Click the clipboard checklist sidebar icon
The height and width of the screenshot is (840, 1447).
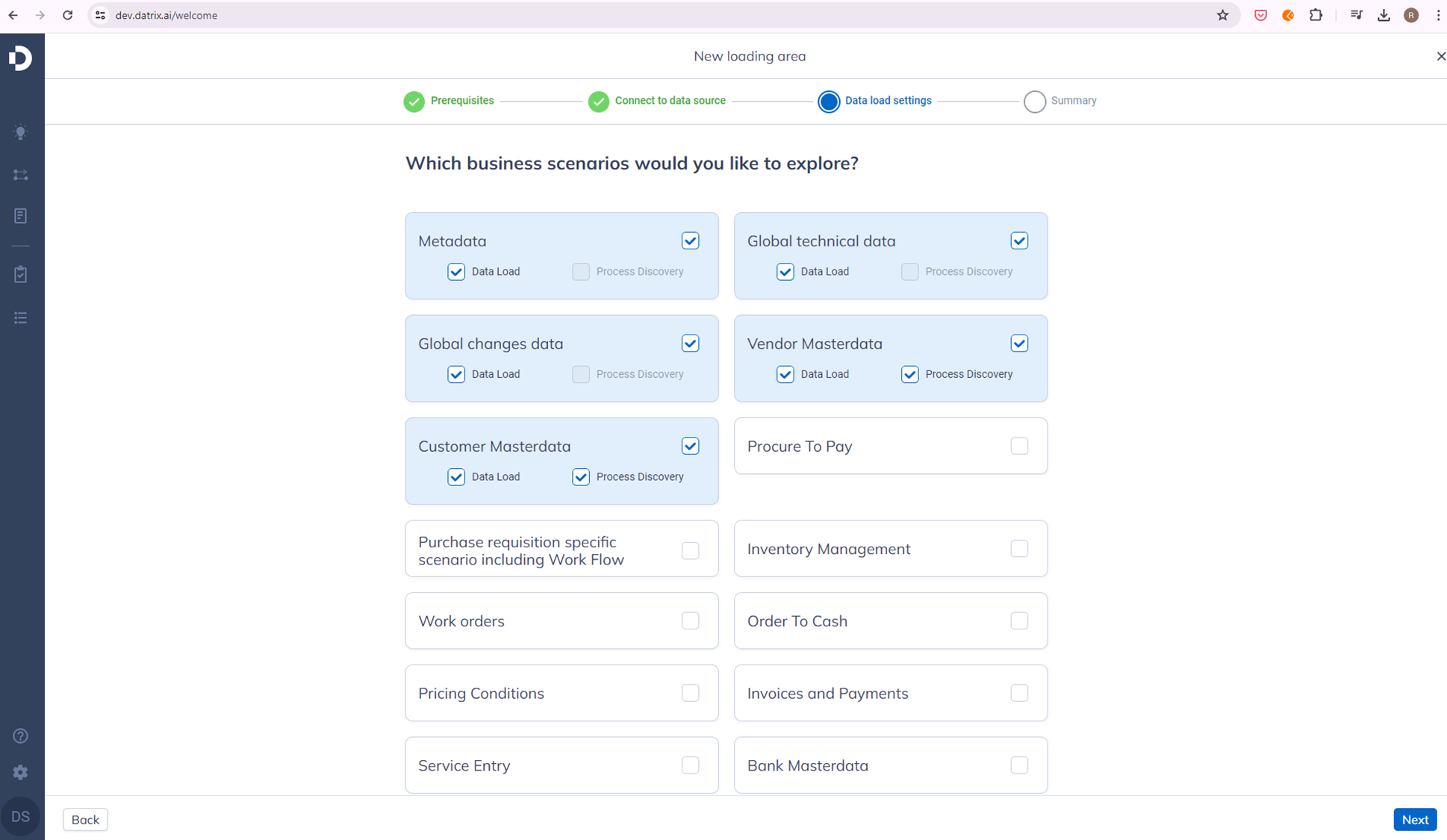[21, 274]
